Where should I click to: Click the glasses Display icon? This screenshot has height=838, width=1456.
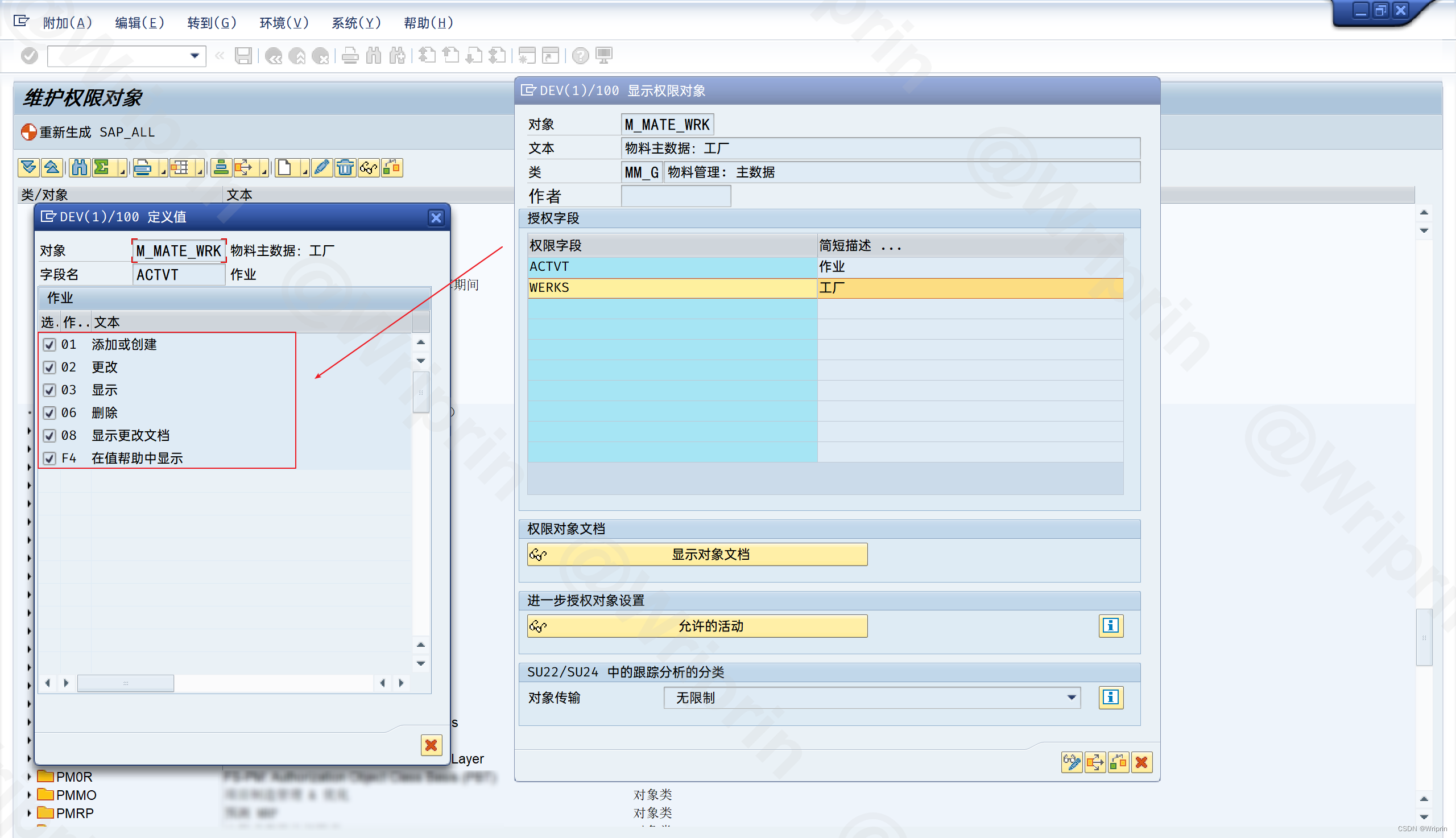click(368, 168)
